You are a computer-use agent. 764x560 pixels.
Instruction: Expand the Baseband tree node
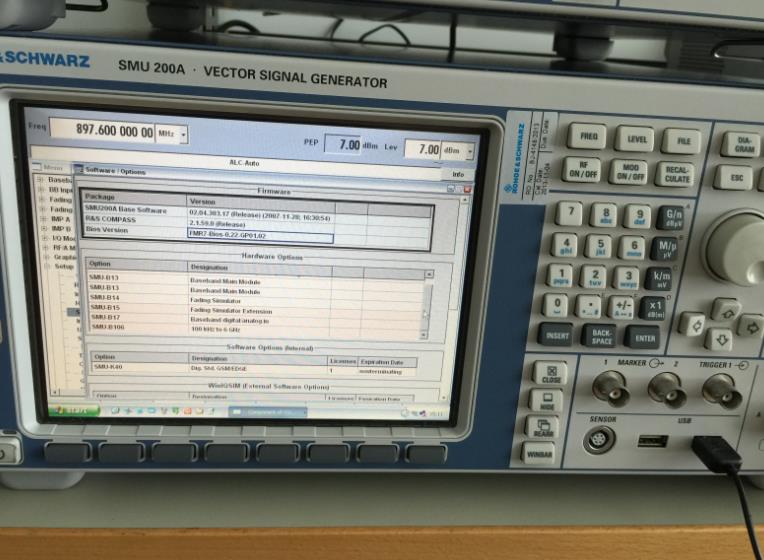(x=40, y=179)
